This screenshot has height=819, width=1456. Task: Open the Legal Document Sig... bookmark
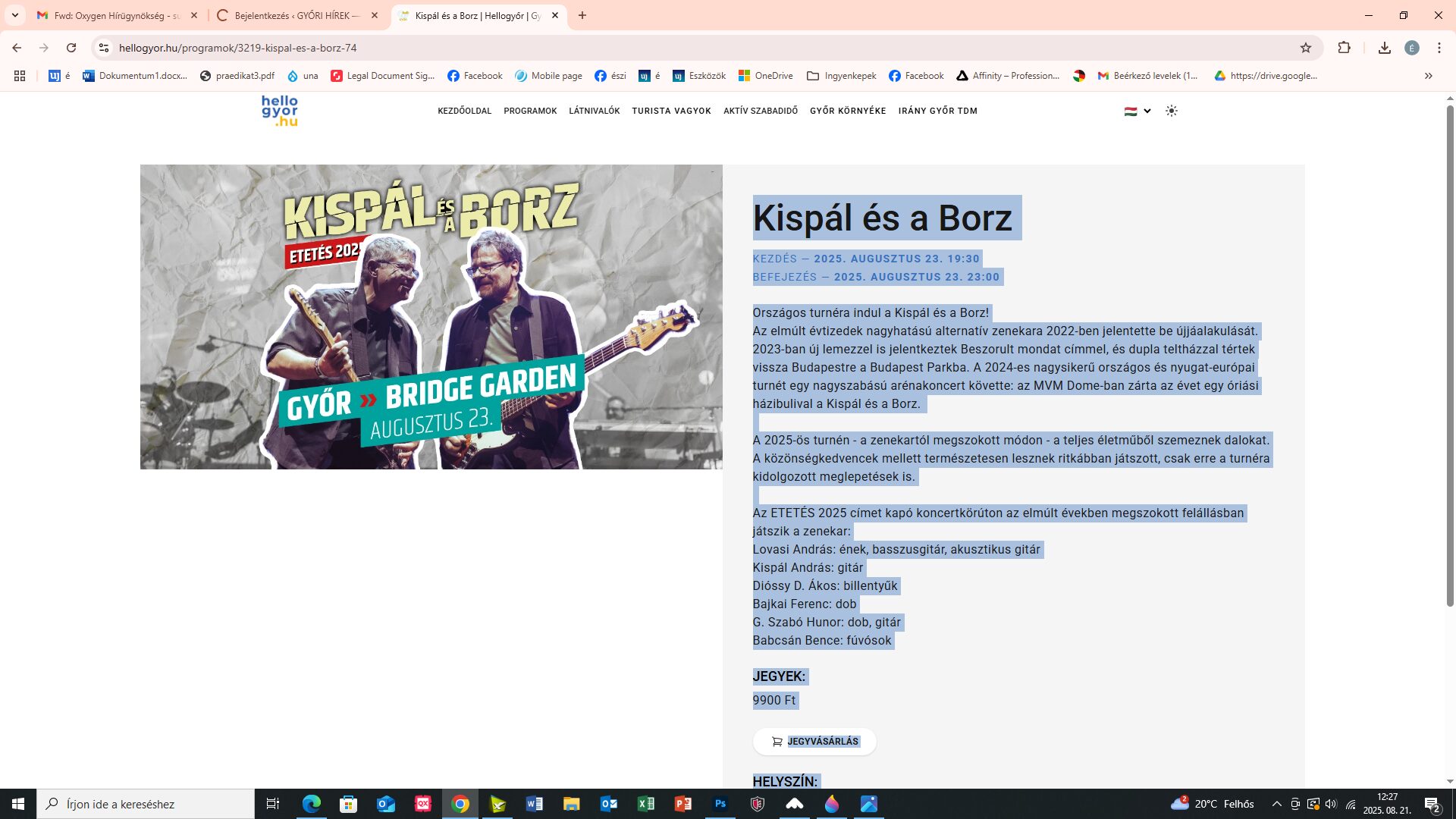point(383,76)
